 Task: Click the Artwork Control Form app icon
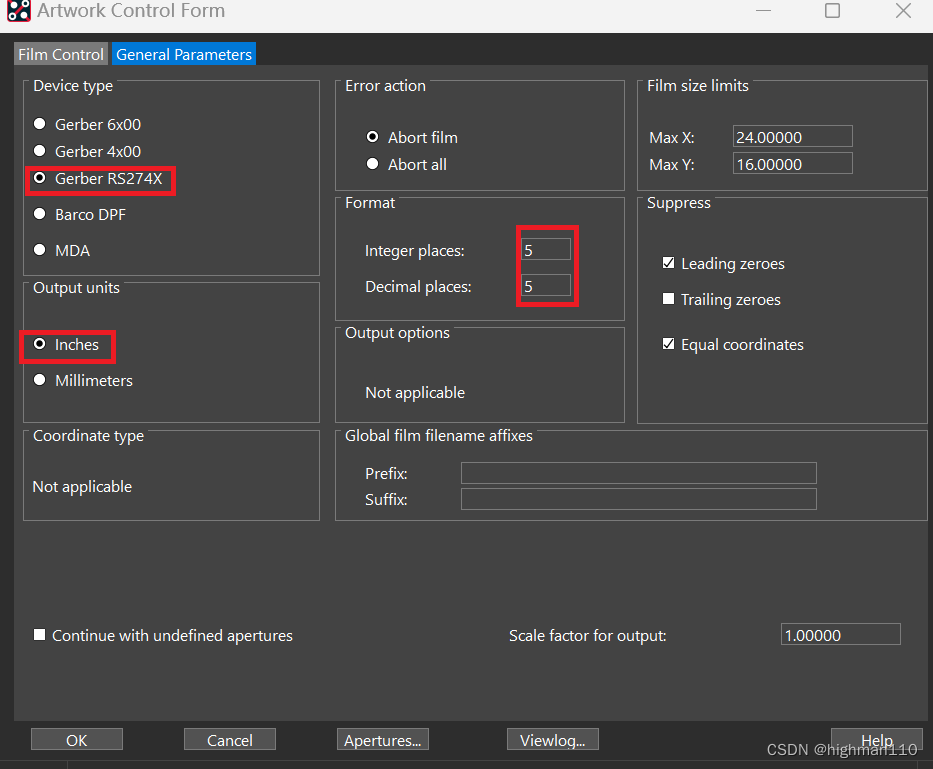[17, 12]
